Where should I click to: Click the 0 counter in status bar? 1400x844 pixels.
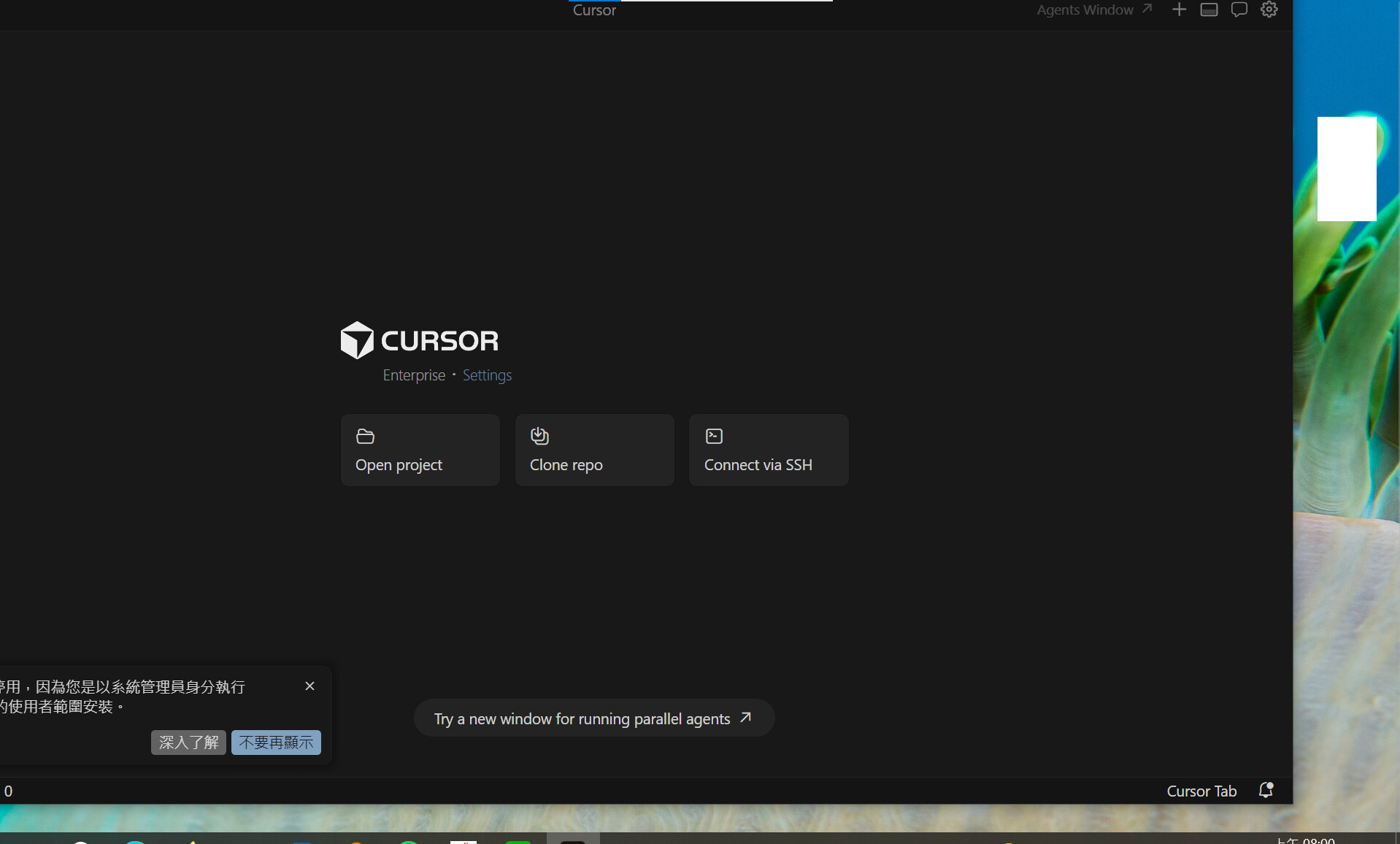click(8, 791)
